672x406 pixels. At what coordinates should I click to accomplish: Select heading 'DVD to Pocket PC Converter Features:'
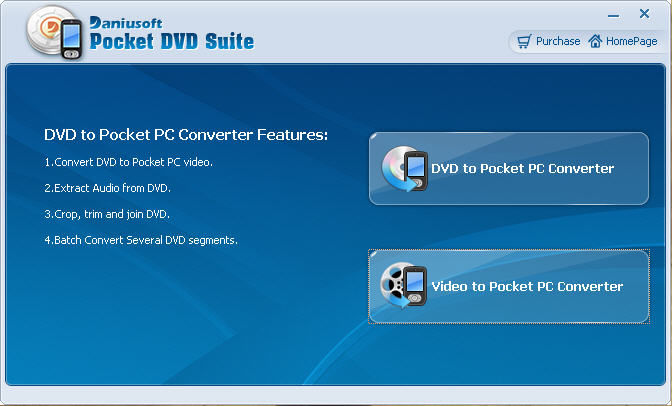[186, 135]
